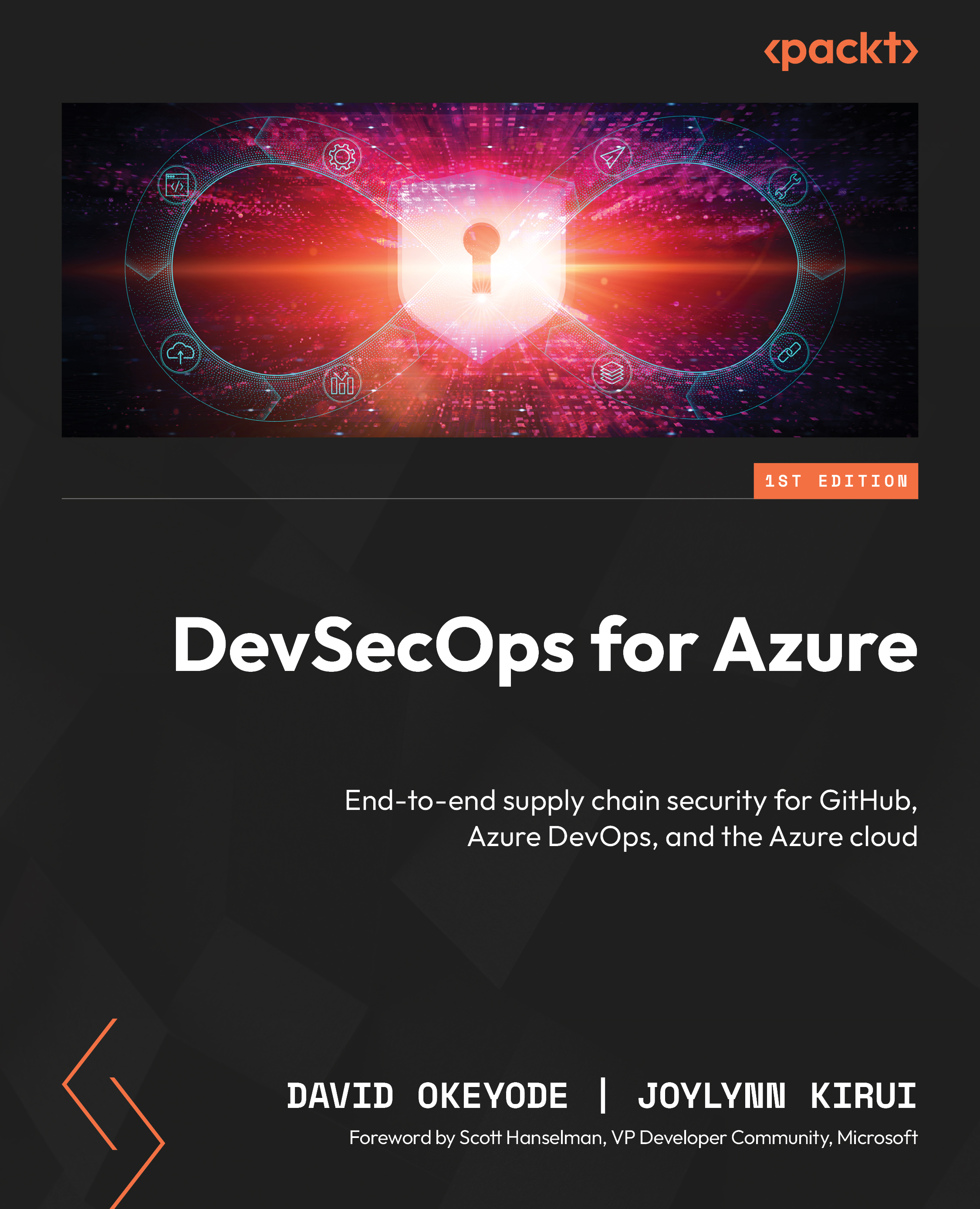
Task: Select the bar chart icon
Action: click(343, 384)
